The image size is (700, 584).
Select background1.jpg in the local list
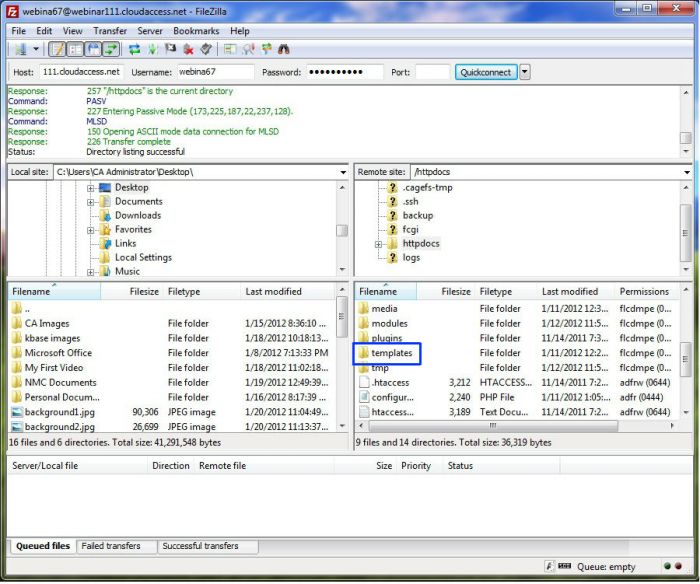pyautogui.click(x=59, y=413)
